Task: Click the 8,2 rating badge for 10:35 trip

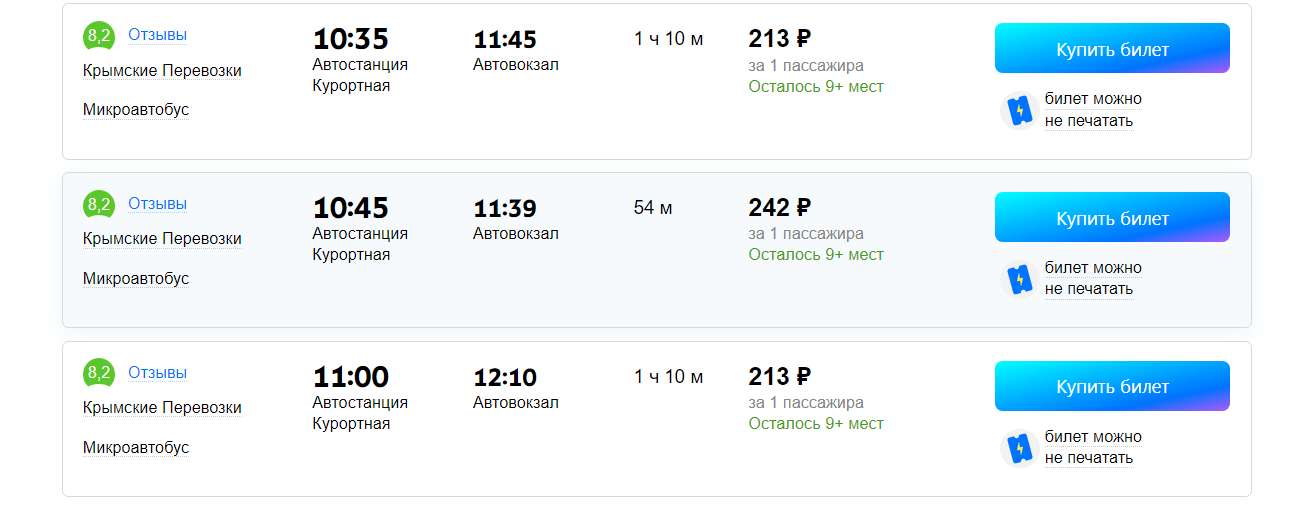Action: click(99, 37)
